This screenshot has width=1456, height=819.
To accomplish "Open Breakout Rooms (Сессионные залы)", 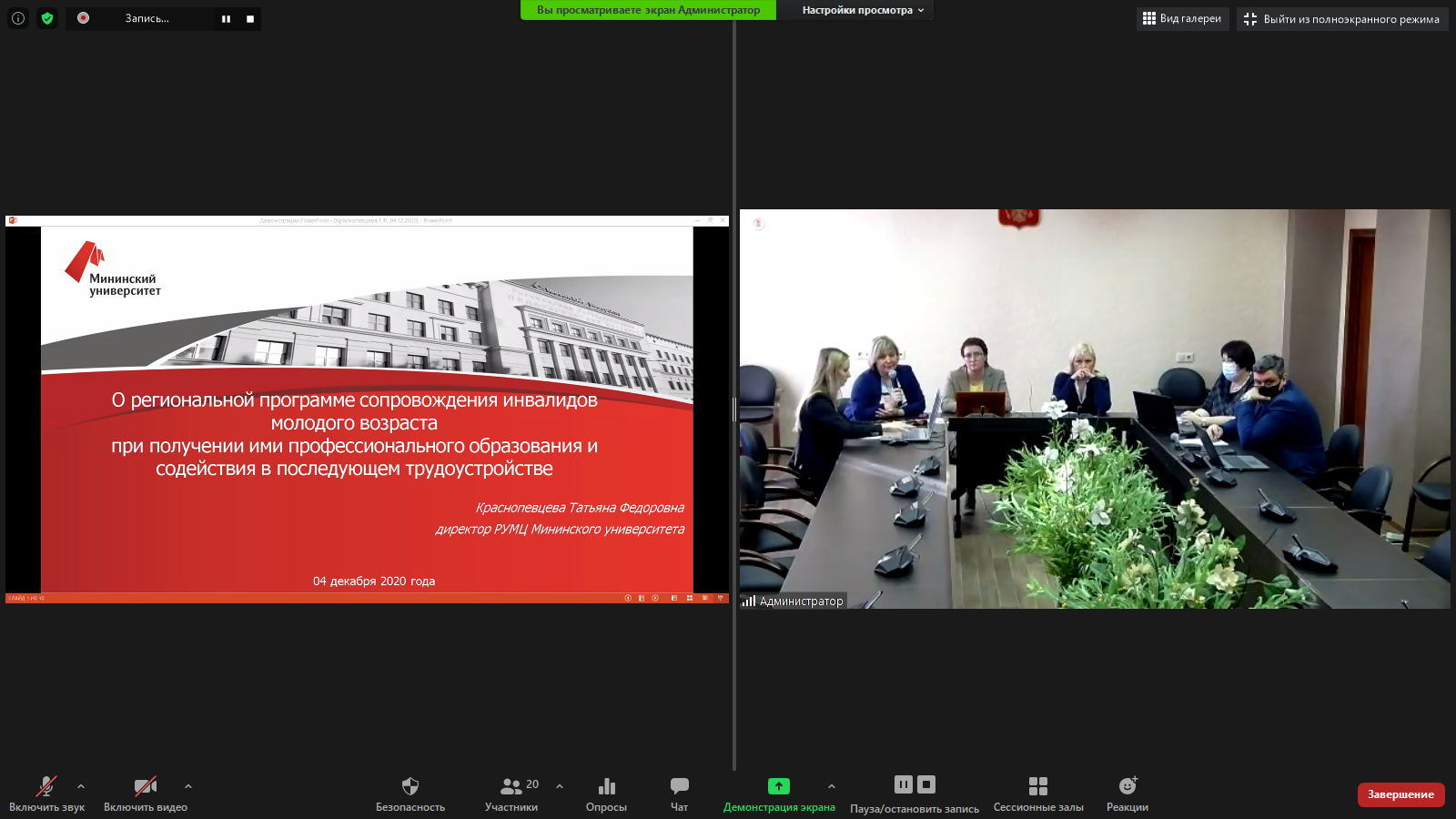I will coord(1038,786).
